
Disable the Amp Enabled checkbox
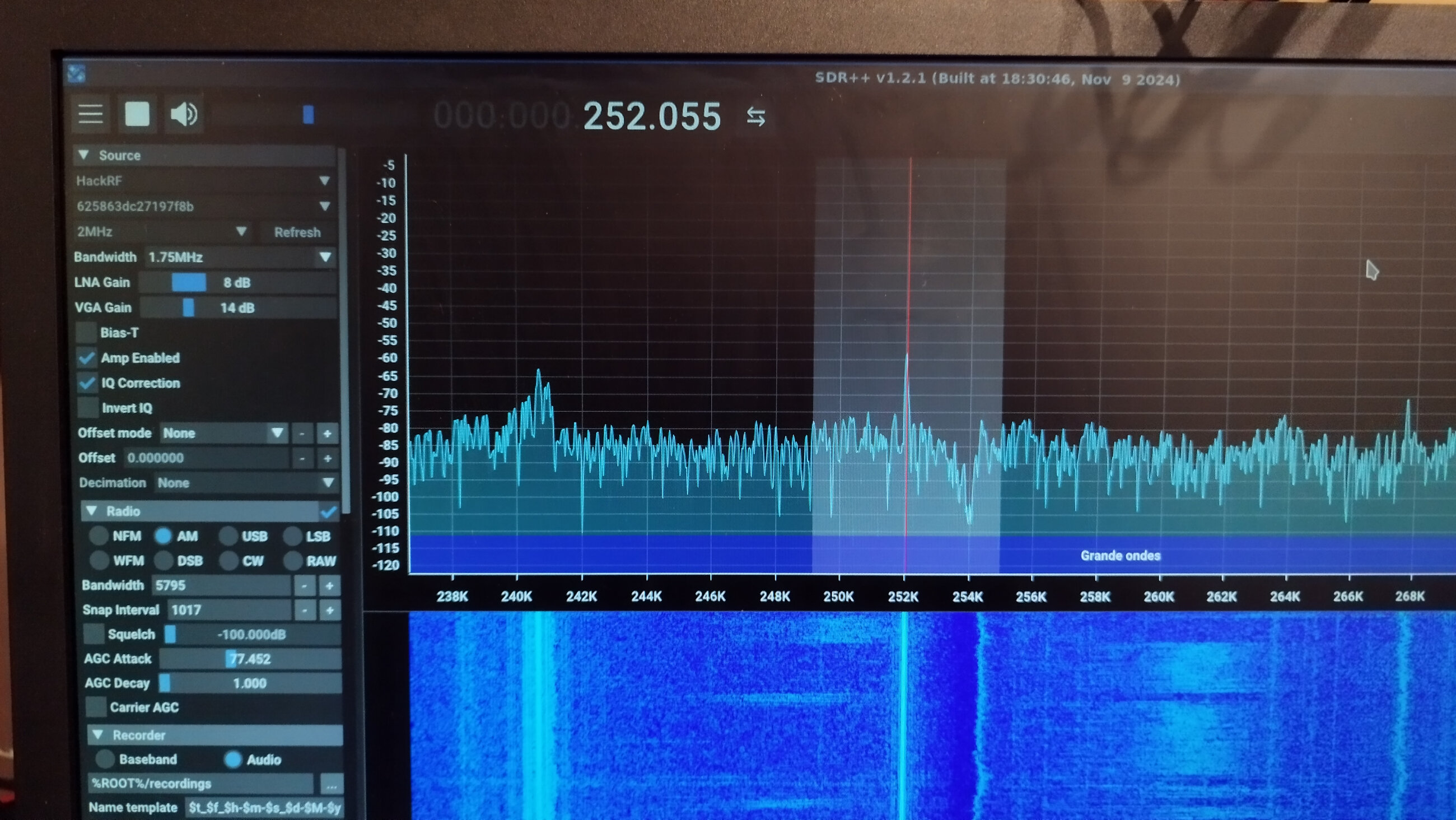point(87,358)
